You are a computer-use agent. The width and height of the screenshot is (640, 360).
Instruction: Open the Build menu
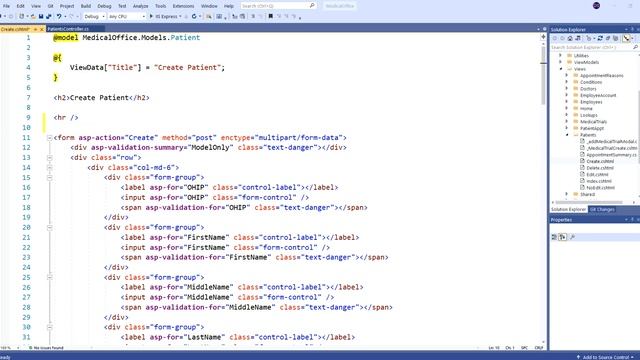click(86, 6)
